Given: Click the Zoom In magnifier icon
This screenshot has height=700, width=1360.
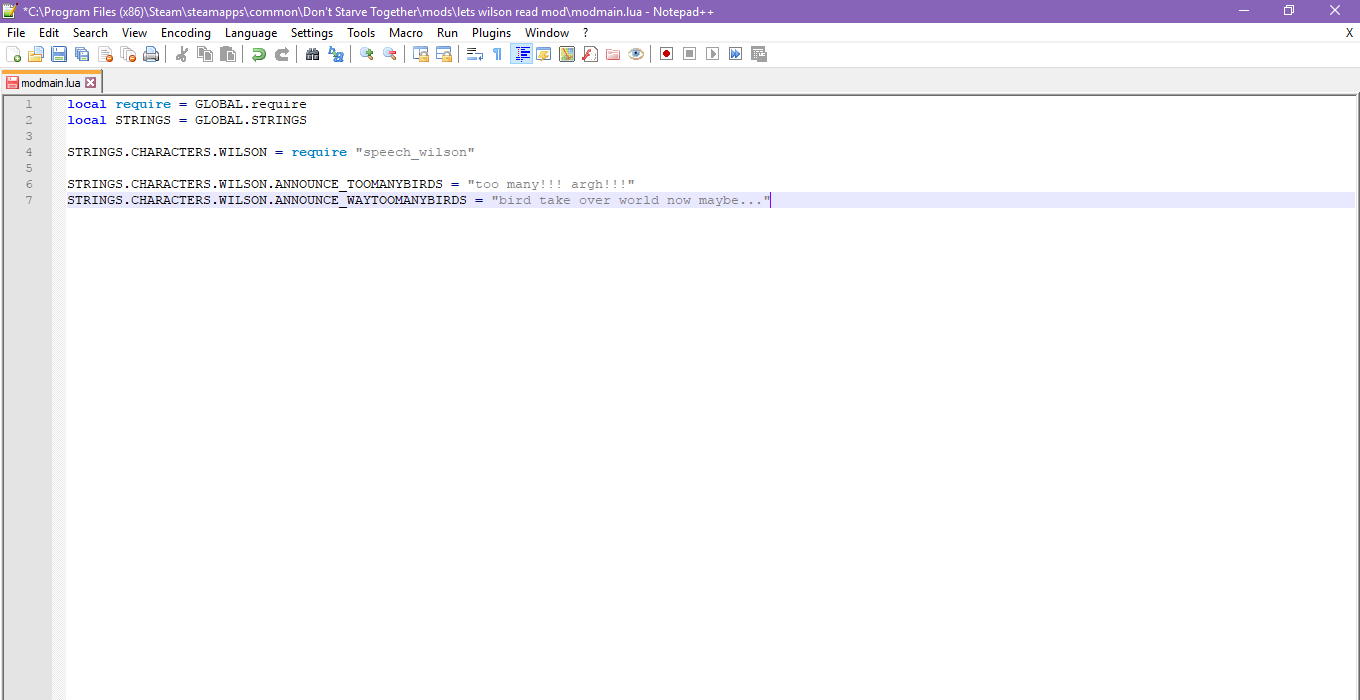Looking at the screenshot, I should pyautogui.click(x=367, y=54).
